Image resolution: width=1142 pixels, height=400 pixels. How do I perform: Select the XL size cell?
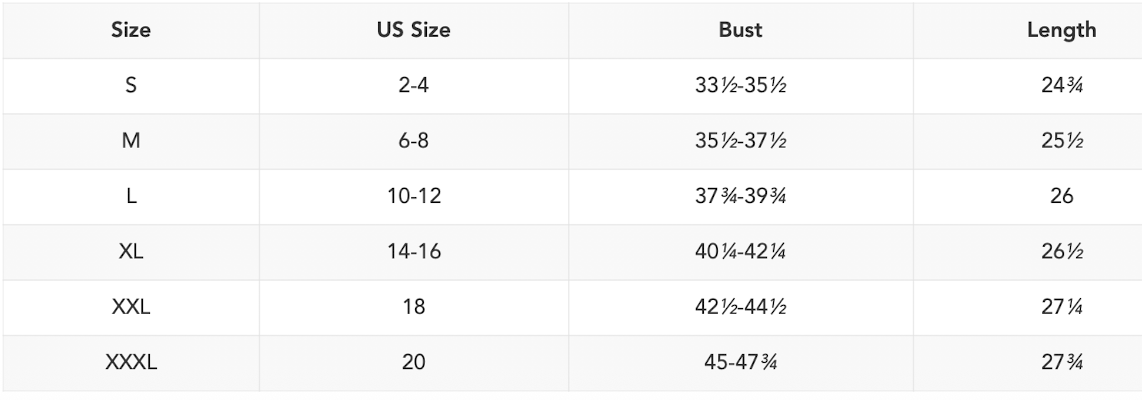(131, 252)
